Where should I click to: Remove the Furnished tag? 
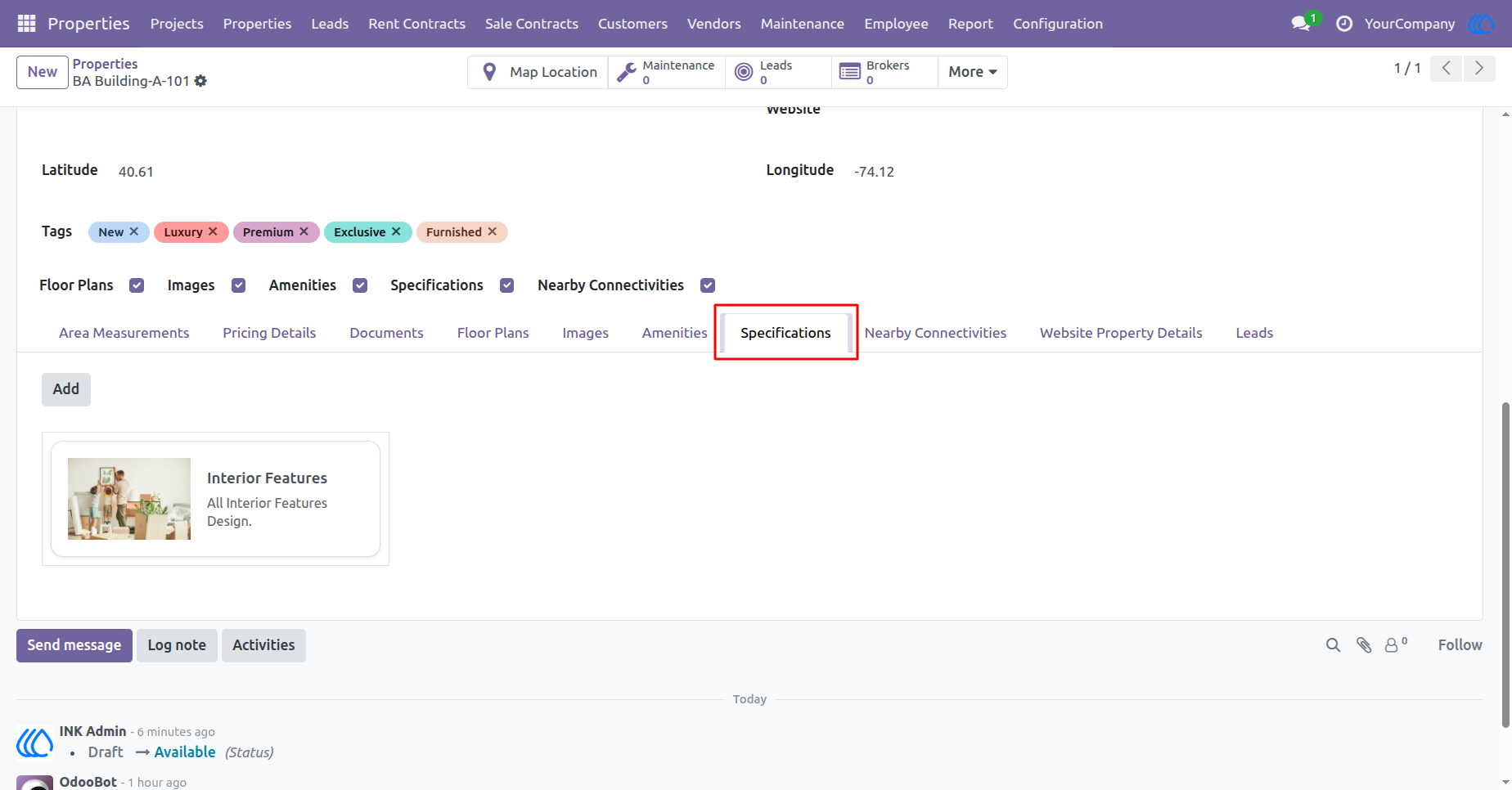point(493,231)
